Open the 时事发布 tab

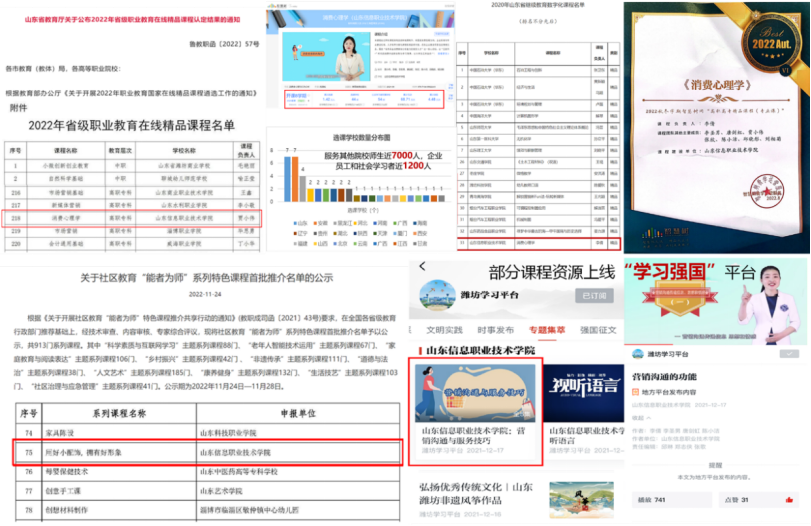click(496, 329)
